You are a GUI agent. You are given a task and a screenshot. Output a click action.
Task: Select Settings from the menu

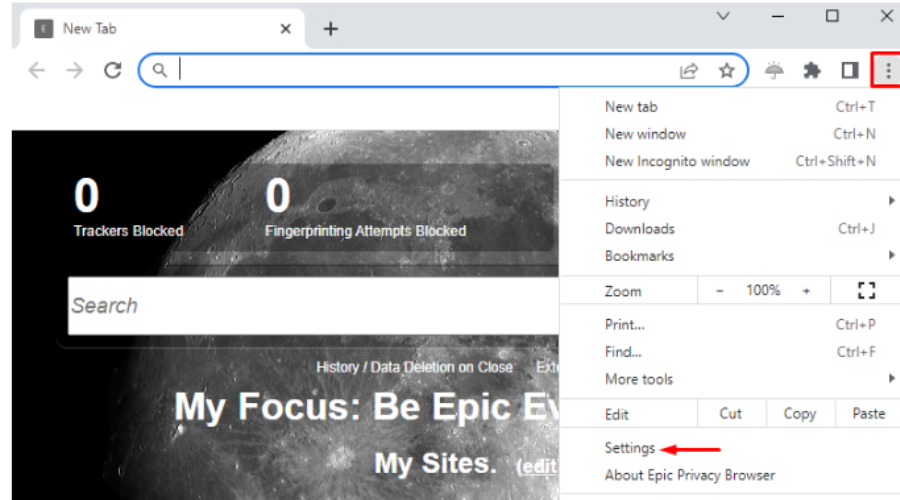630,448
